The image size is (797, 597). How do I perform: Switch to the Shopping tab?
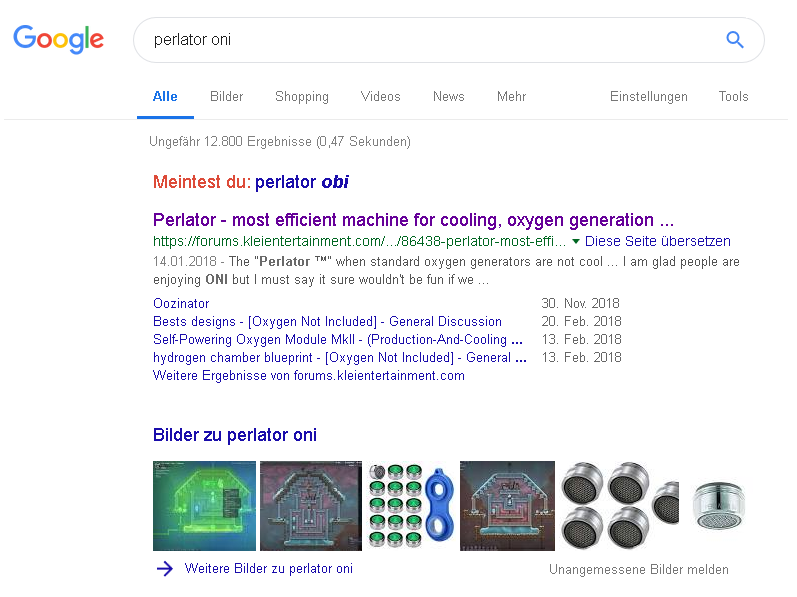[302, 97]
